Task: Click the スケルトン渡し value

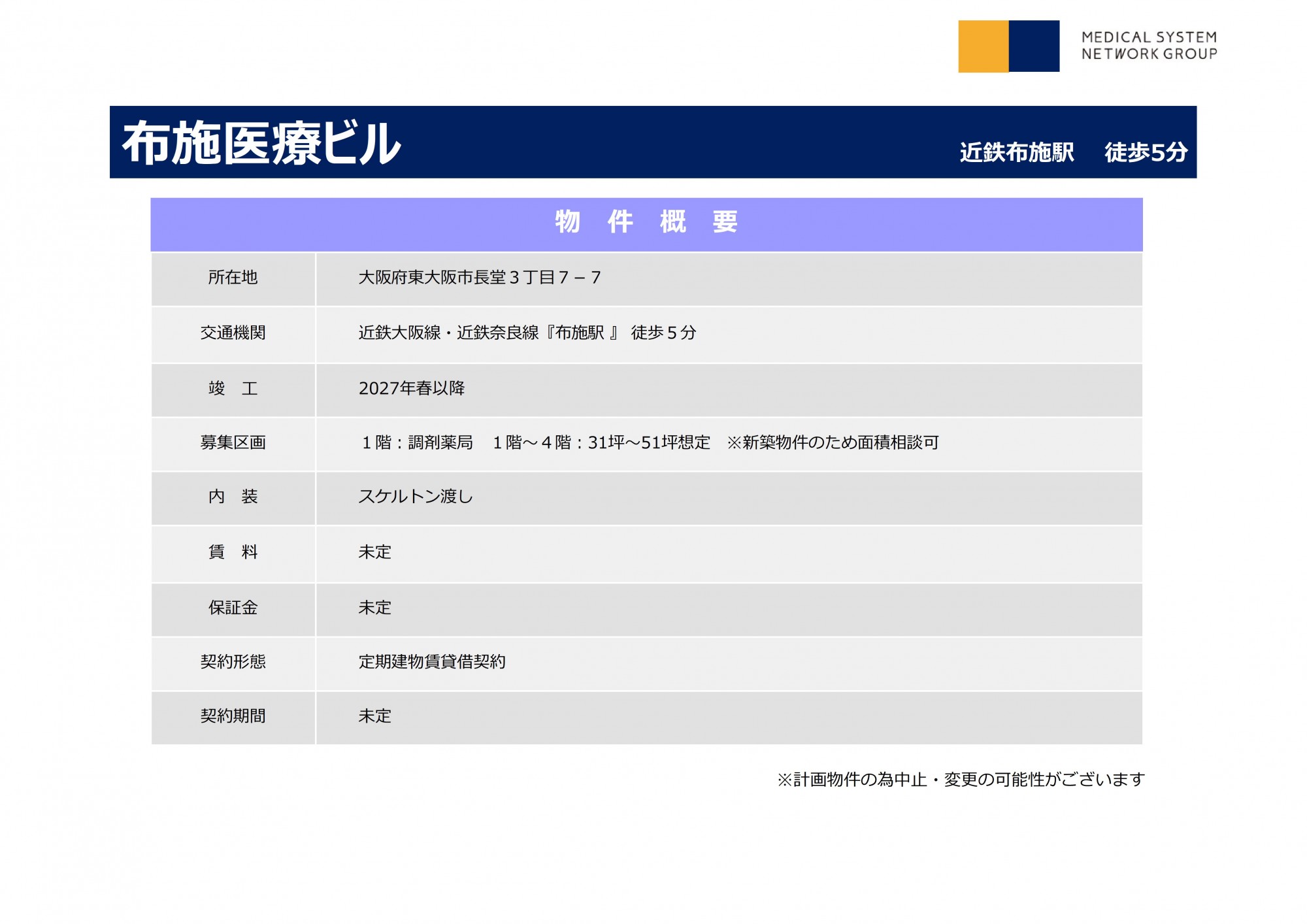Action: click(x=416, y=497)
